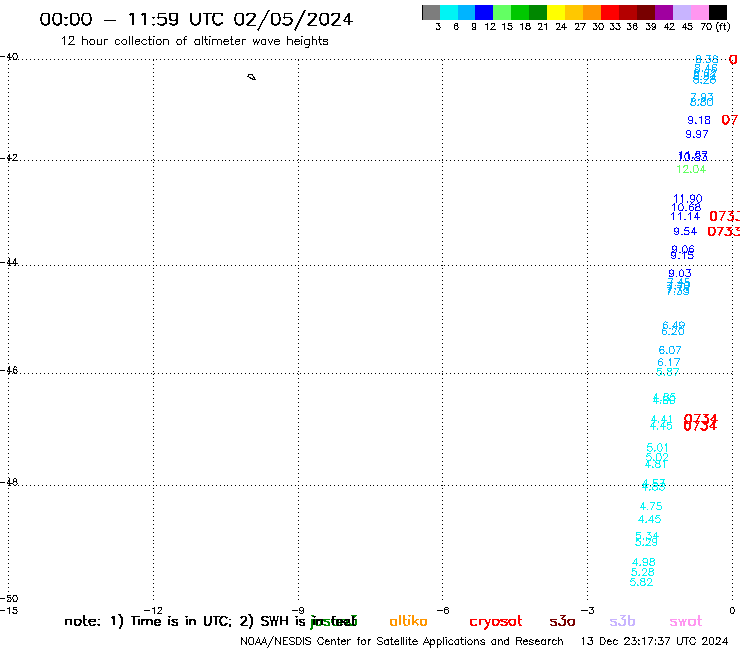Select the 9.54 wave height value

pos(685,231)
